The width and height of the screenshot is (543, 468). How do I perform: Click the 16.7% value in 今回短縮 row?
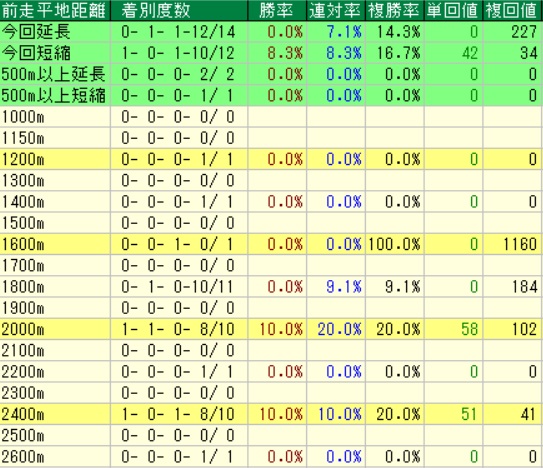[x=398, y=53]
